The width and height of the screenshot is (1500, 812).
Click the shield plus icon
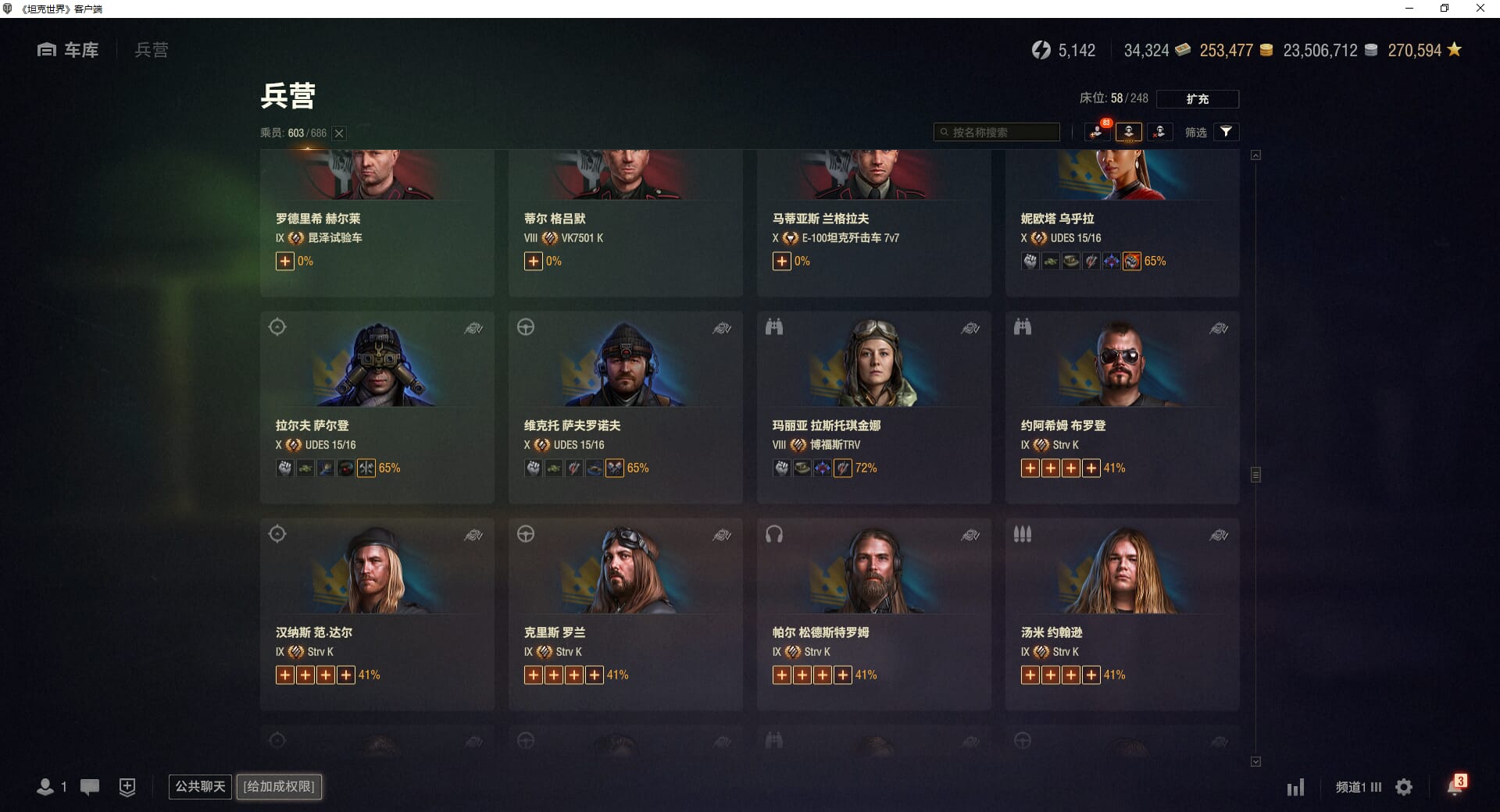click(127, 787)
